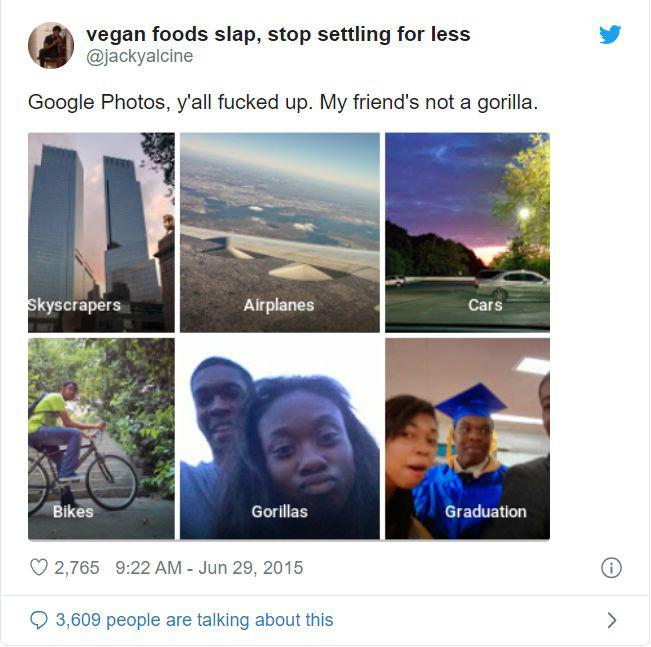Screen dimensions: 651x647
Task: Click the 2,765 likes count
Action: tap(77, 567)
